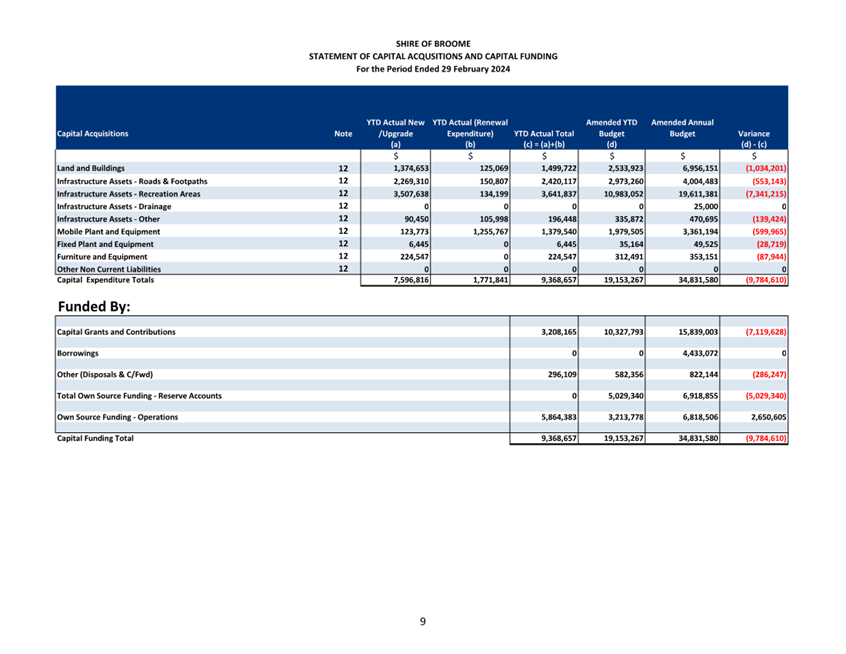Select Furniture annual budget value 353,151
Screen dimensions: 846x654
pyautogui.click(x=704, y=257)
